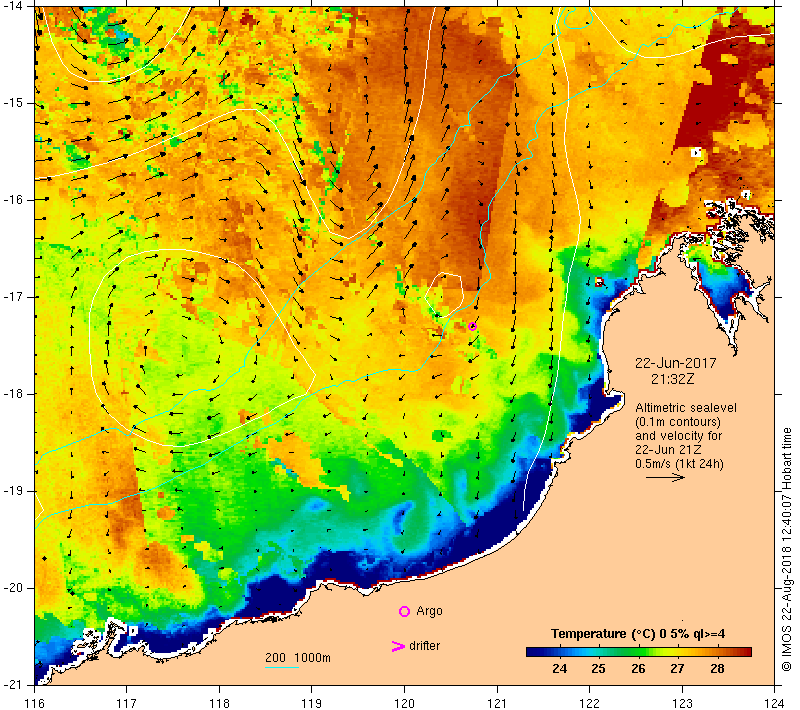Click the magenta Argo circle in the legend
Viewport: 800px width, 710px height.
coord(404,611)
